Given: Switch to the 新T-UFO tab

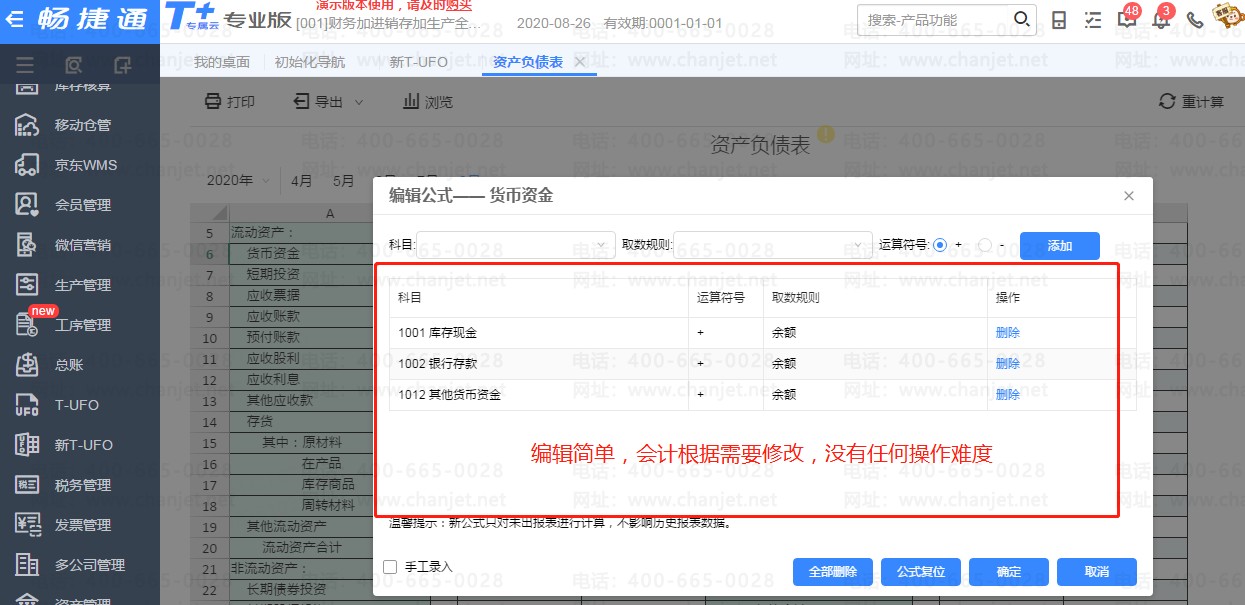Looking at the screenshot, I should pos(419,62).
